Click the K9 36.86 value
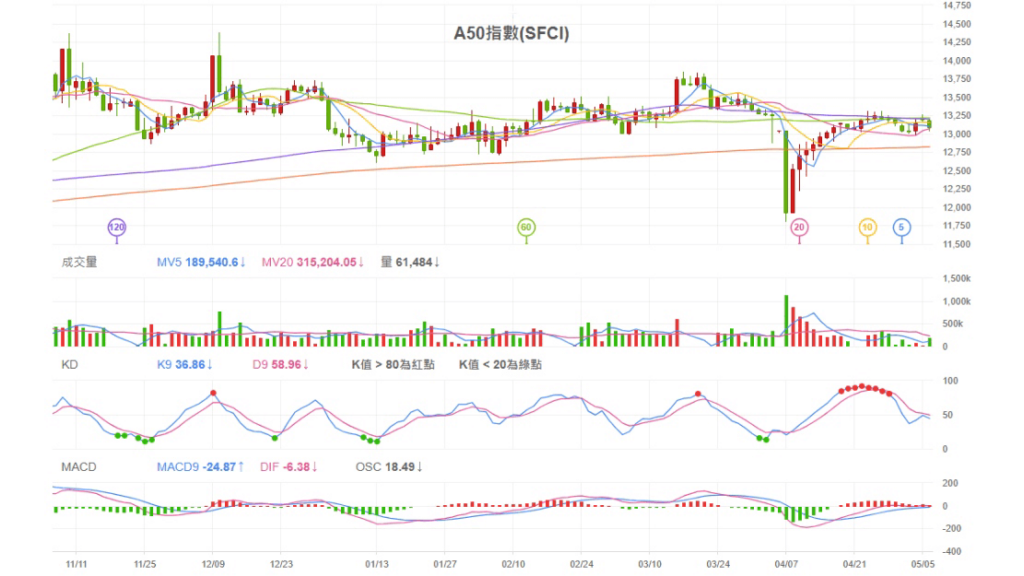Screen dimensions: 1024x576 185,364
